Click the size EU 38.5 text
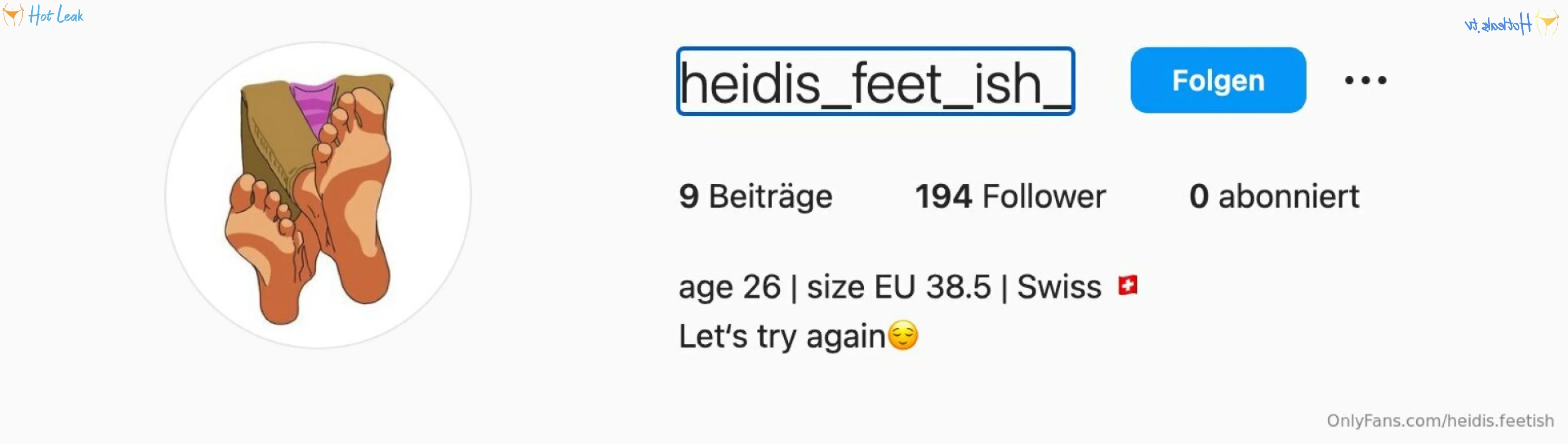1568x444 pixels. tap(899, 287)
